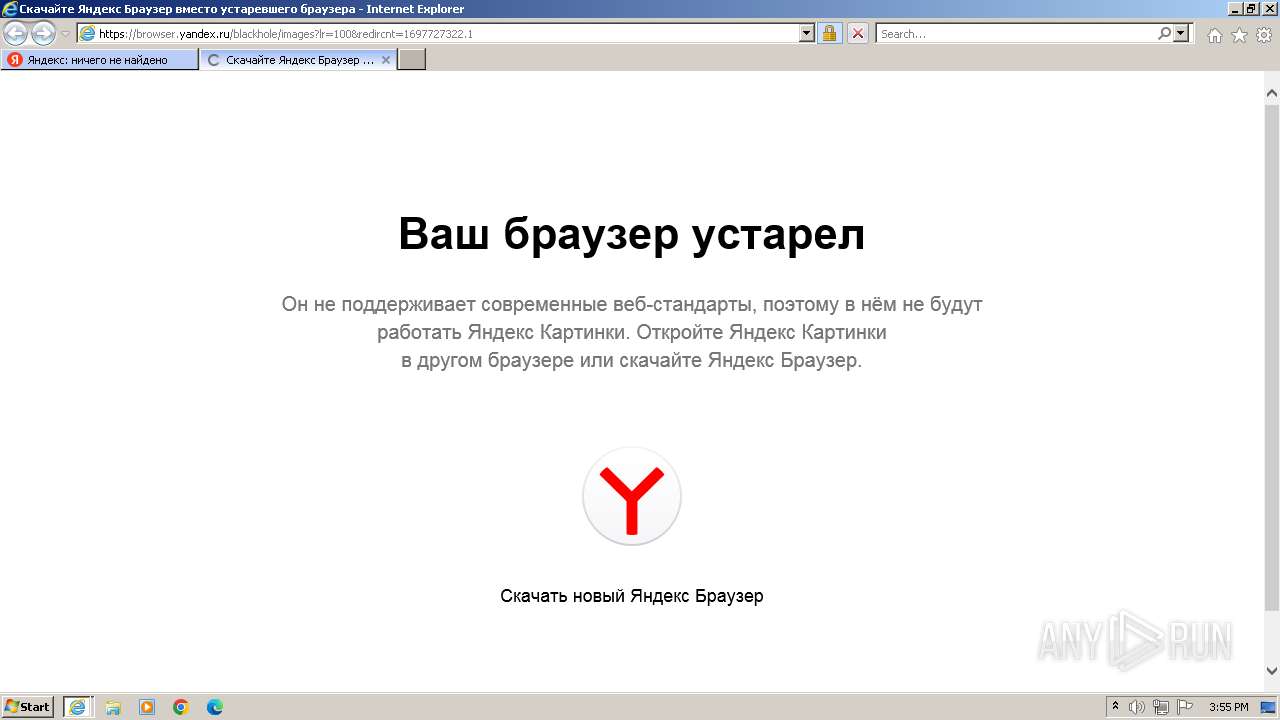The image size is (1280, 720).
Task: Close the 'Скачайте Яндекс Браузер' tab
Action: pyautogui.click(x=386, y=60)
